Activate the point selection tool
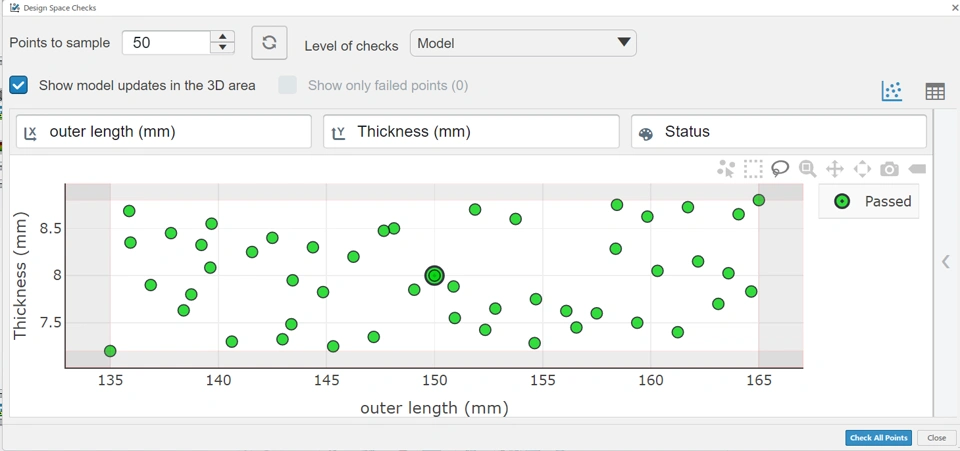 726,169
